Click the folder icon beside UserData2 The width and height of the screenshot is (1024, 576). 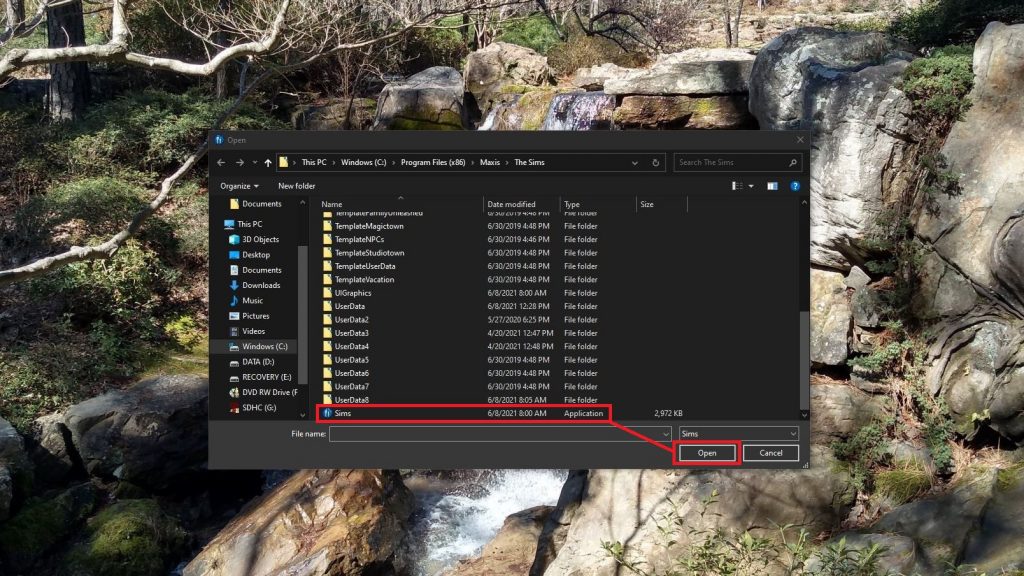coord(327,320)
